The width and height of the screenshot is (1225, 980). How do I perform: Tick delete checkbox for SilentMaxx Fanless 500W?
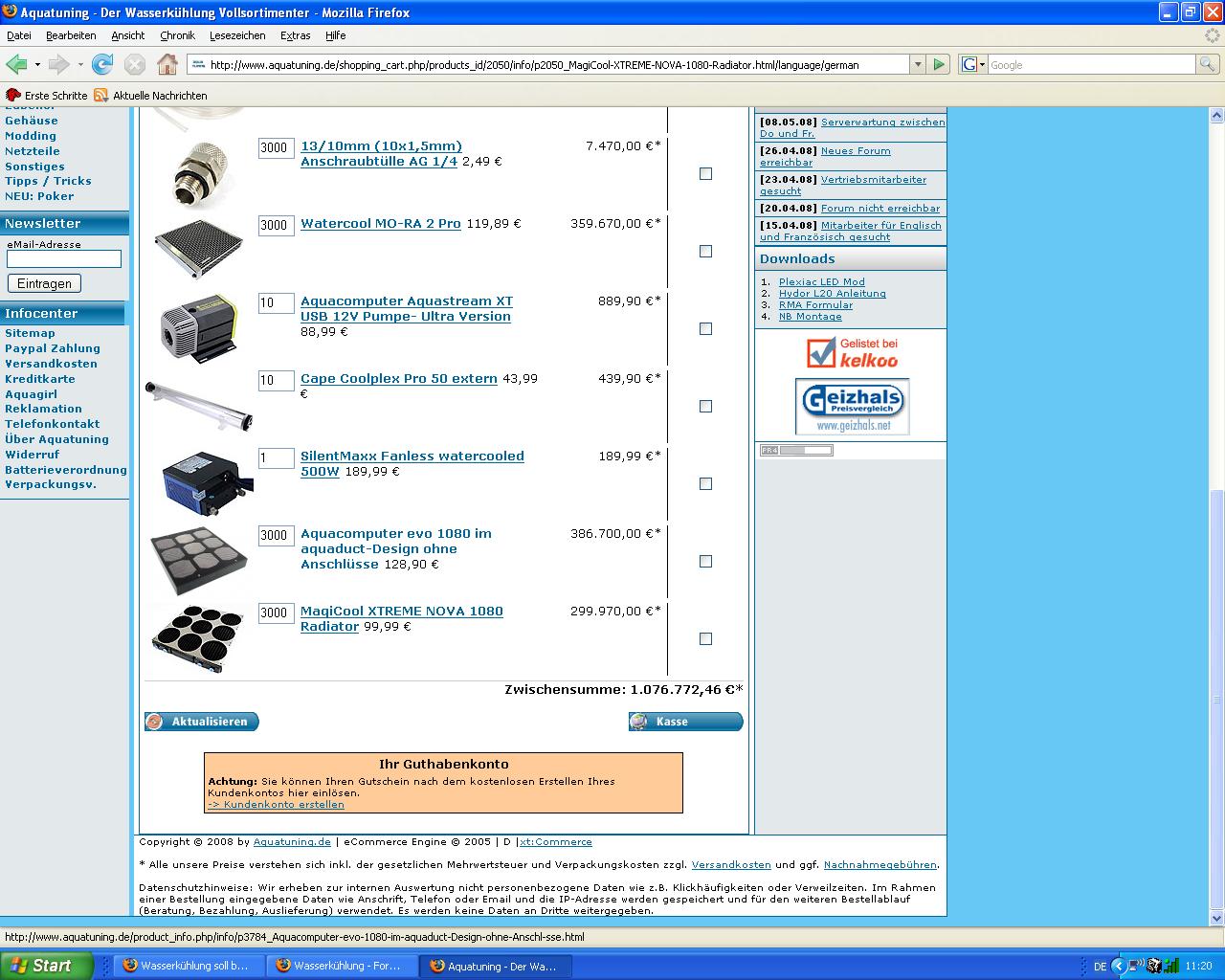[705, 483]
